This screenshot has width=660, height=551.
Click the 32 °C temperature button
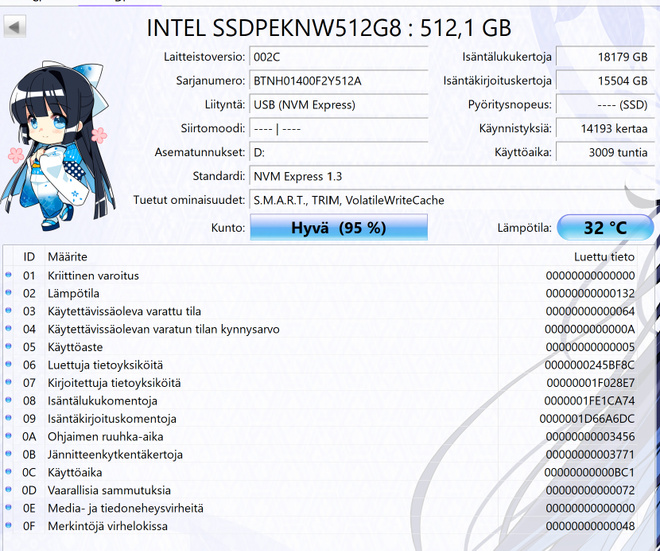tap(605, 228)
